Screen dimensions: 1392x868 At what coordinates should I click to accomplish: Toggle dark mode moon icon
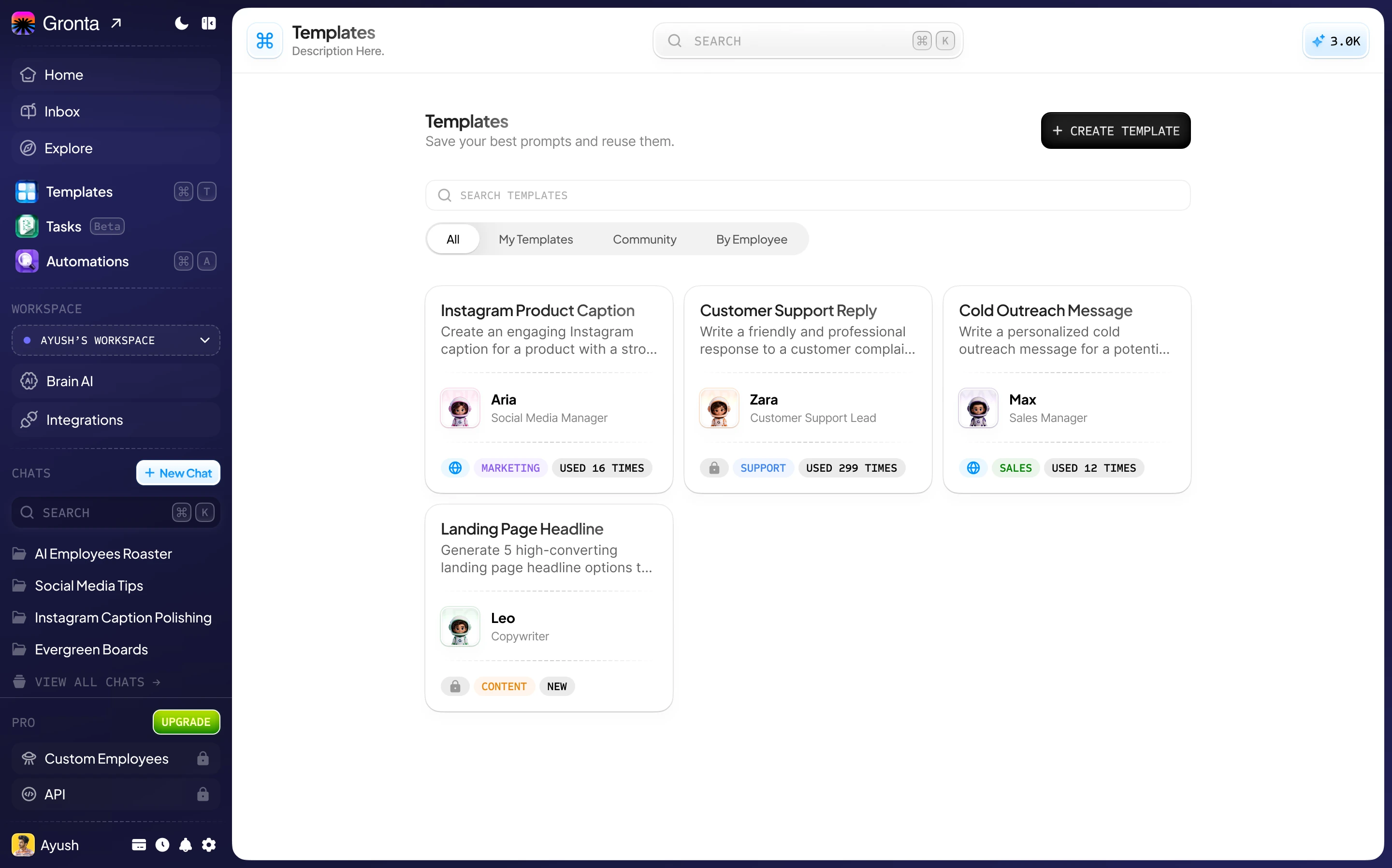(181, 23)
